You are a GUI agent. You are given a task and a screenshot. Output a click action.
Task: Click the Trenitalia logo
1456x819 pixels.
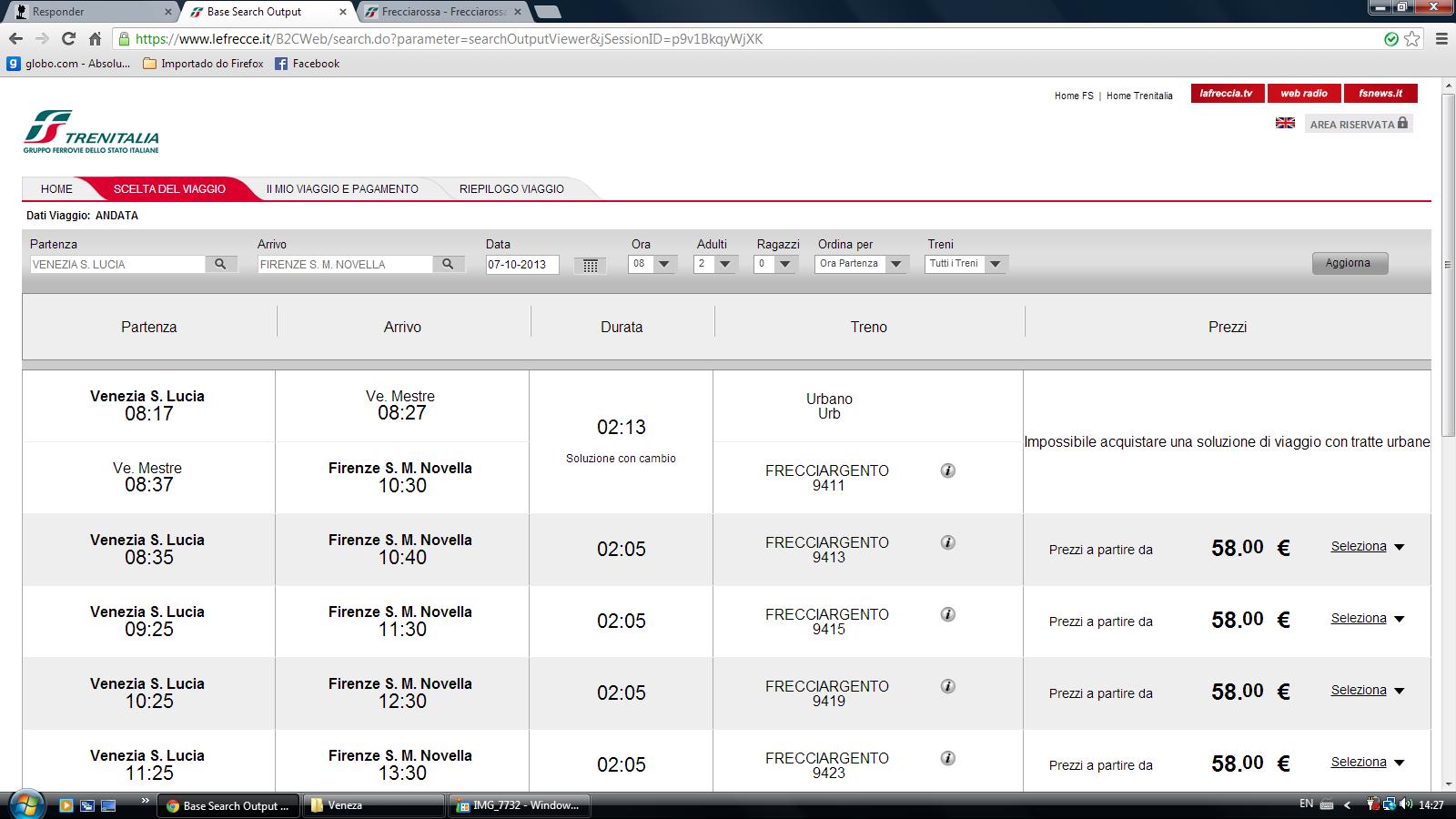tap(91, 132)
